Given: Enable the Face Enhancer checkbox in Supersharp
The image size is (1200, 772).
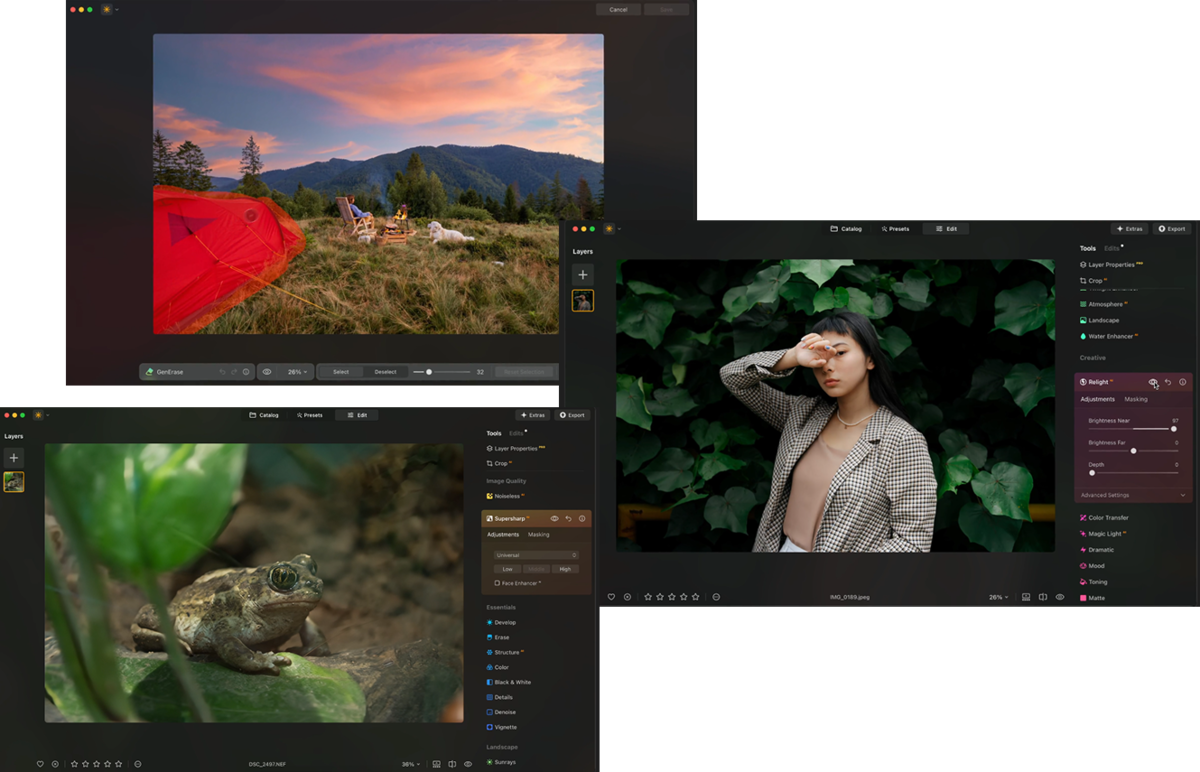Looking at the screenshot, I should 498,583.
